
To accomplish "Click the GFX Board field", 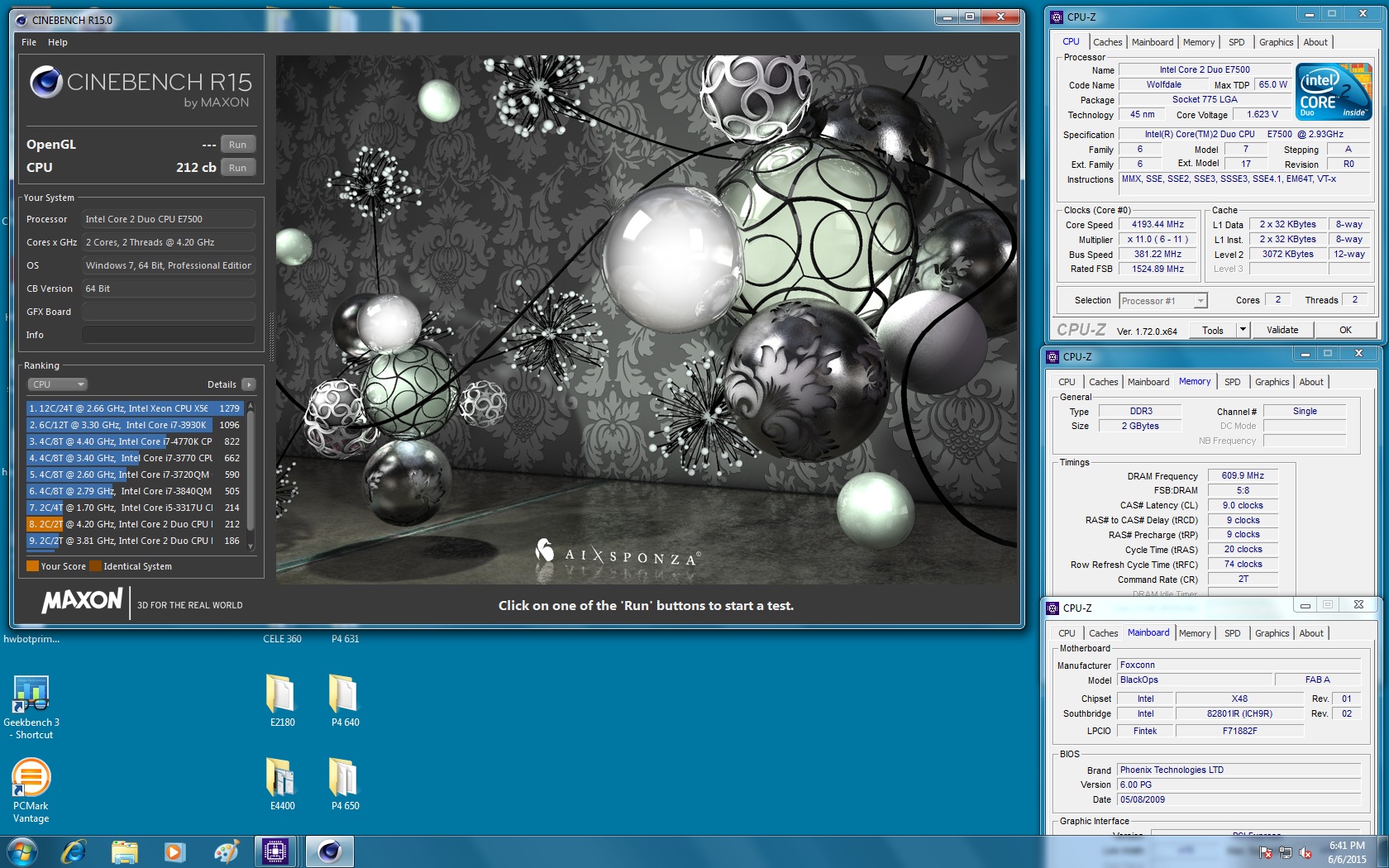I will click(x=168, y=312).
